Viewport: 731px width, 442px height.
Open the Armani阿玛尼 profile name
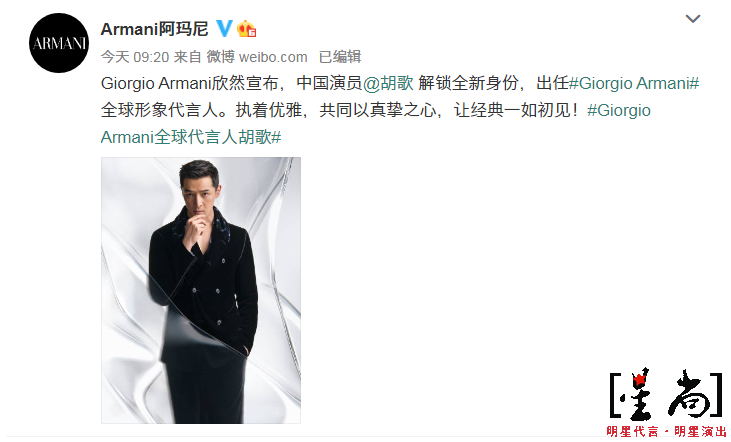[x=154, y=29]
